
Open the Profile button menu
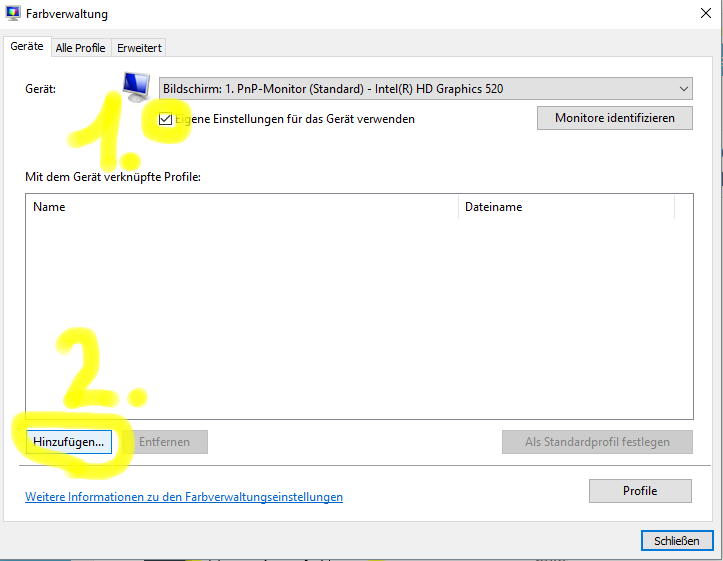point(640,491)
